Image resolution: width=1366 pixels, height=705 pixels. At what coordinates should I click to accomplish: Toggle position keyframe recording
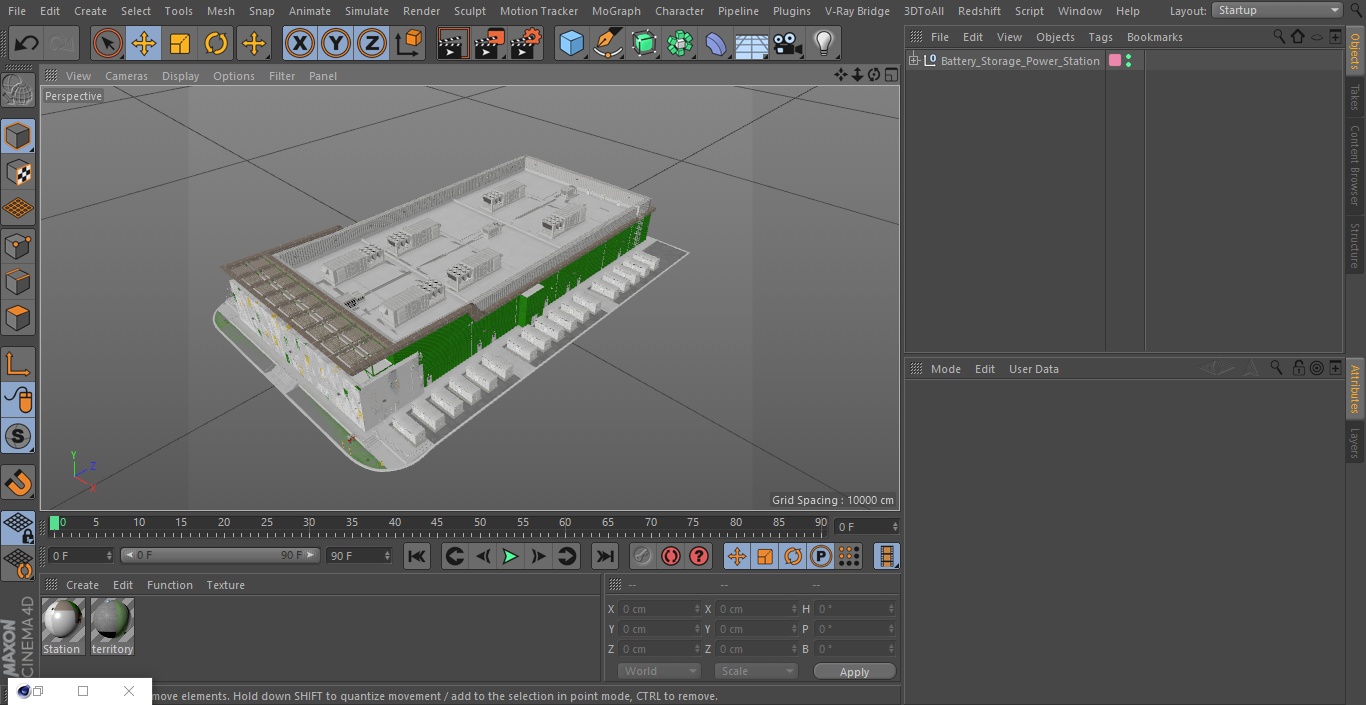pos(737,556)
